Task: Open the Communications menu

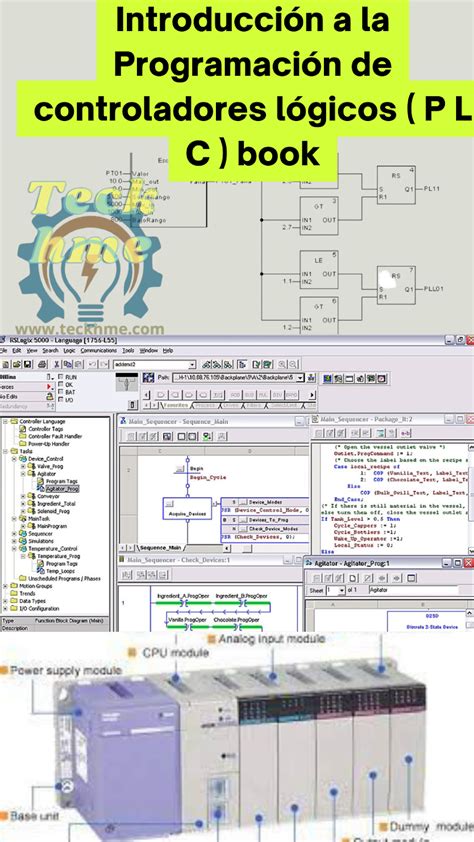Action: point(99,350)
